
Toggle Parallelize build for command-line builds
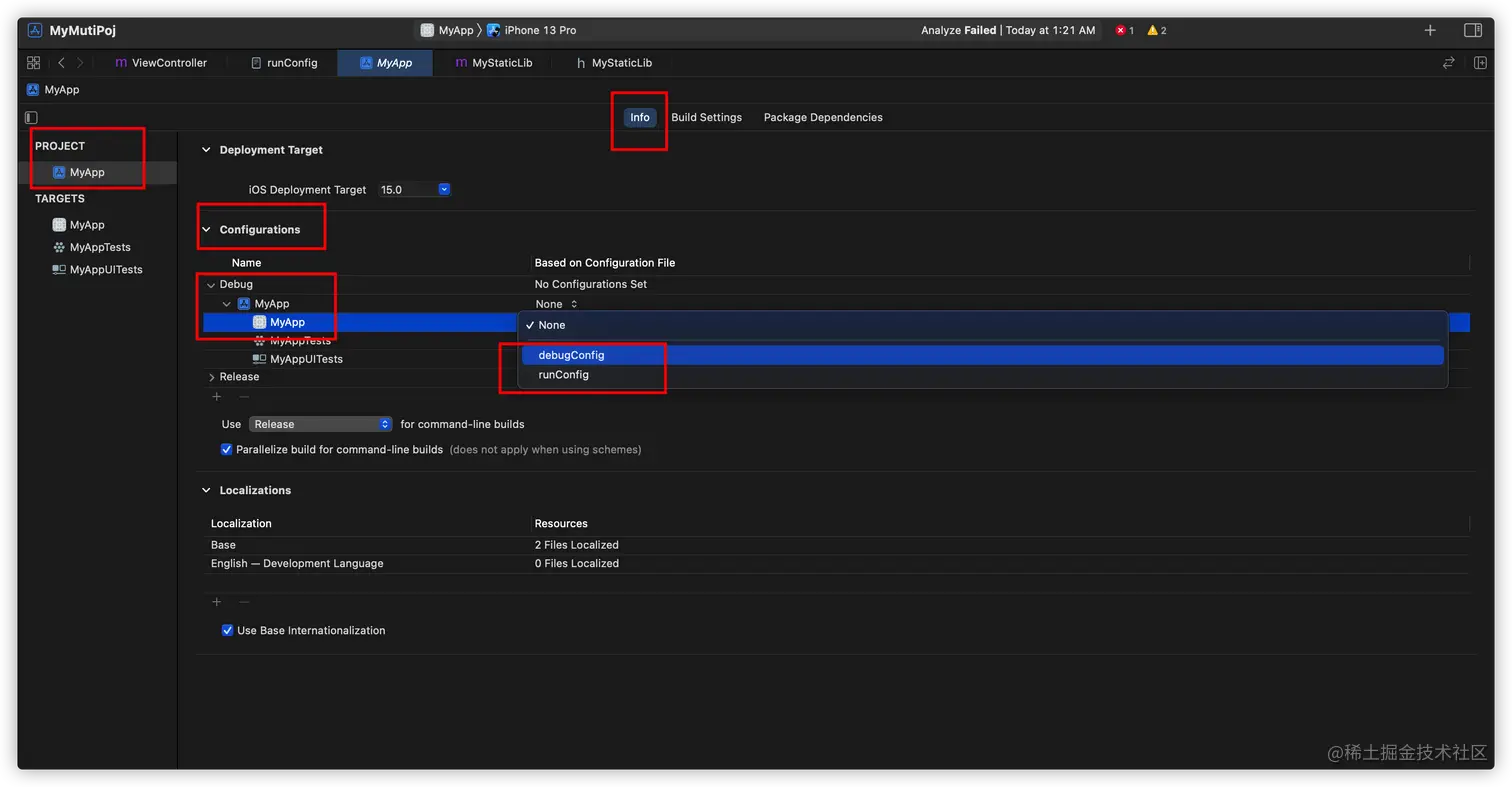tap(226, 449)
